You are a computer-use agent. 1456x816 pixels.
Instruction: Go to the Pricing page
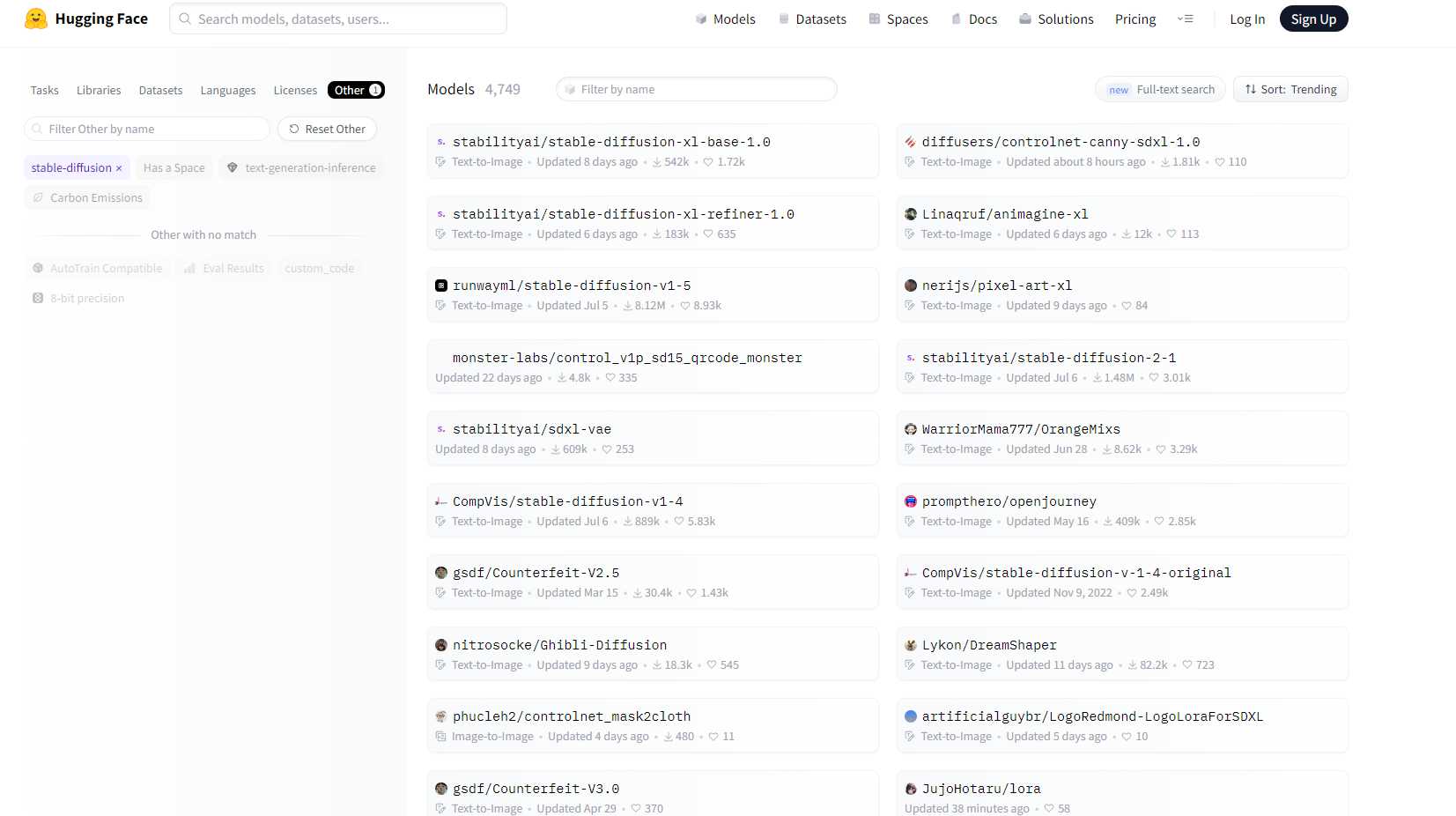pos(1135,19)
